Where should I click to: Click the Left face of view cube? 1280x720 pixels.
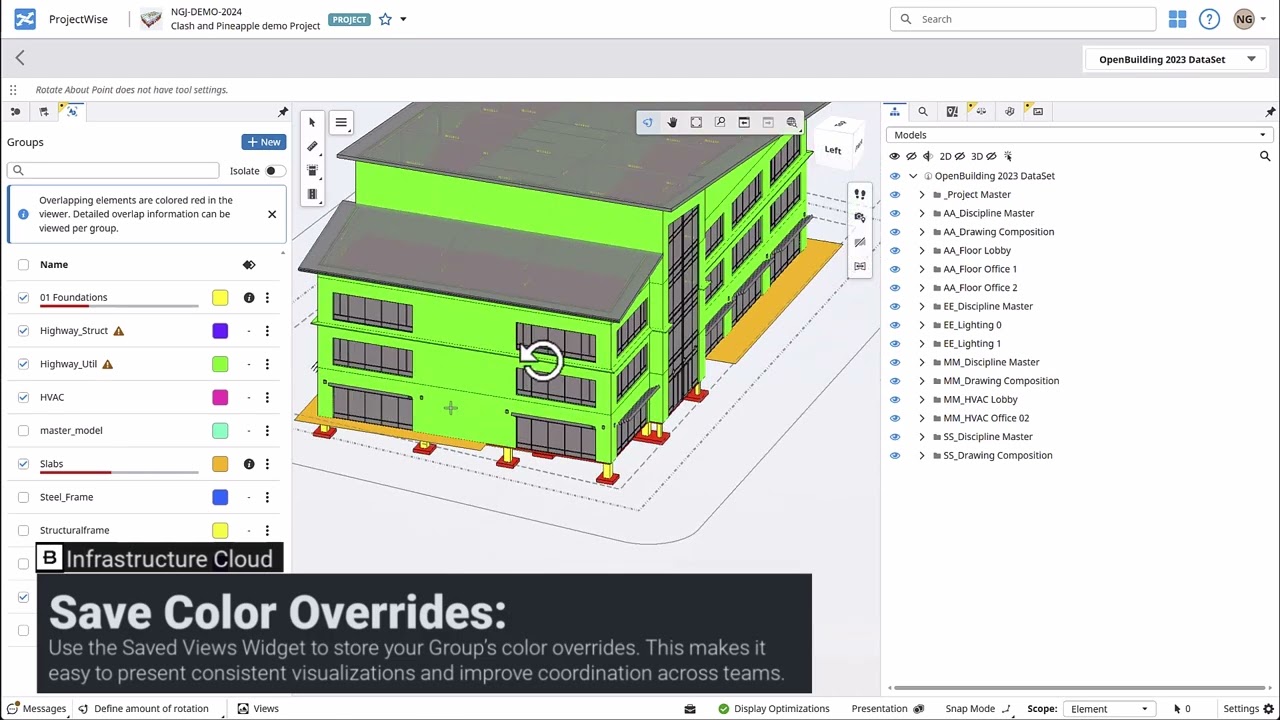pyautogui.click(x=833, y=150)
